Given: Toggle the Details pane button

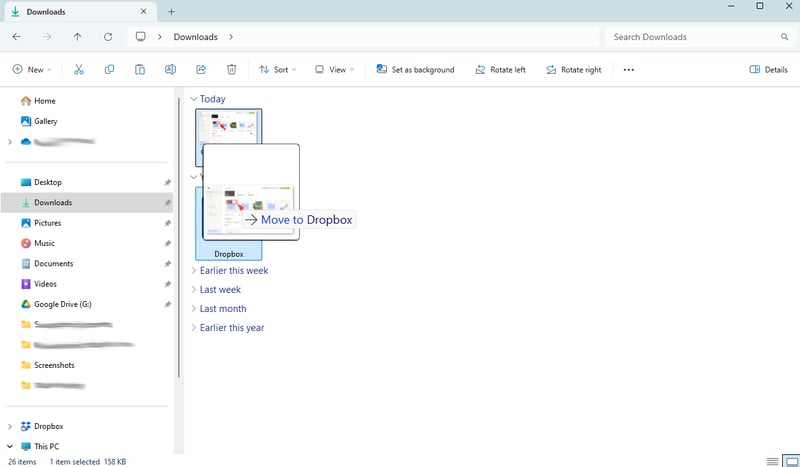Looking at the screenshot, I should [768, 70].
